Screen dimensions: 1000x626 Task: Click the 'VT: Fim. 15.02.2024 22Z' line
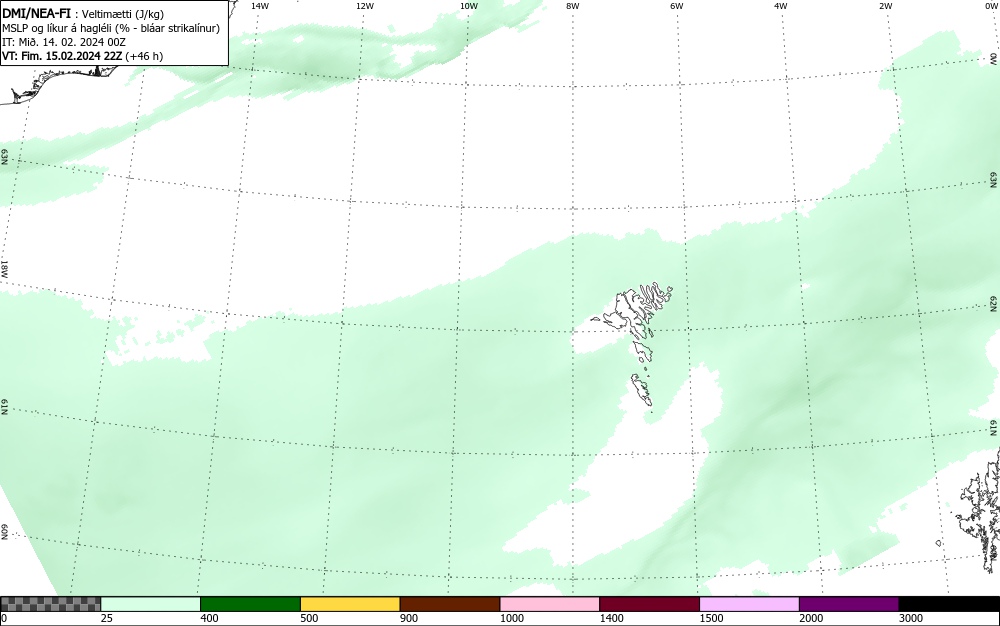click(x=82, y=56)
